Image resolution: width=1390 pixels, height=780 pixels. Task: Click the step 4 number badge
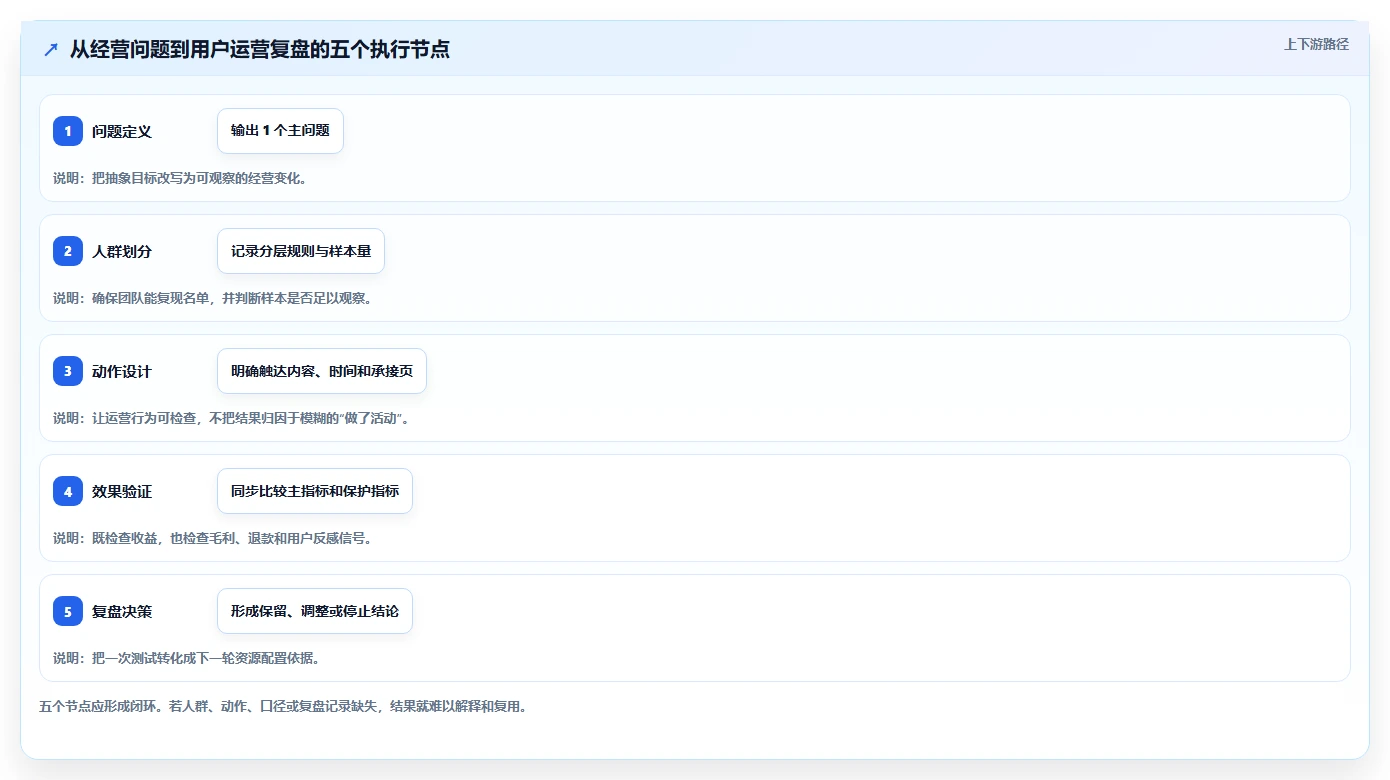click(x=68, y=491)
